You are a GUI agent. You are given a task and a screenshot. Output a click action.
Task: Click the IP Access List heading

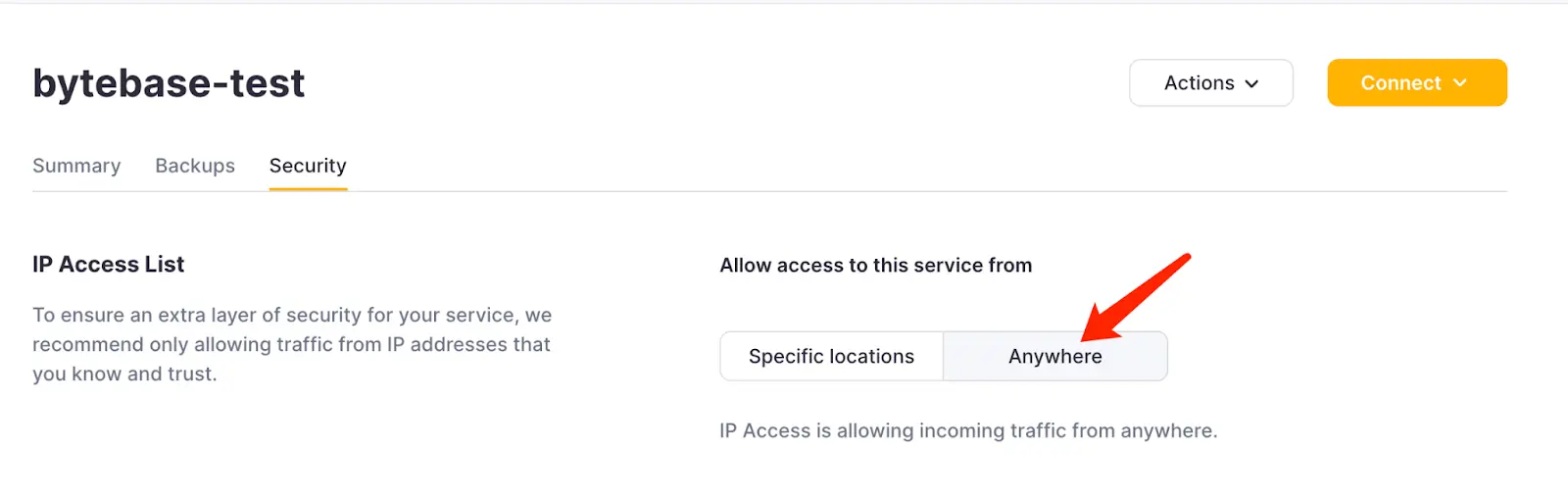click(109, 265)
